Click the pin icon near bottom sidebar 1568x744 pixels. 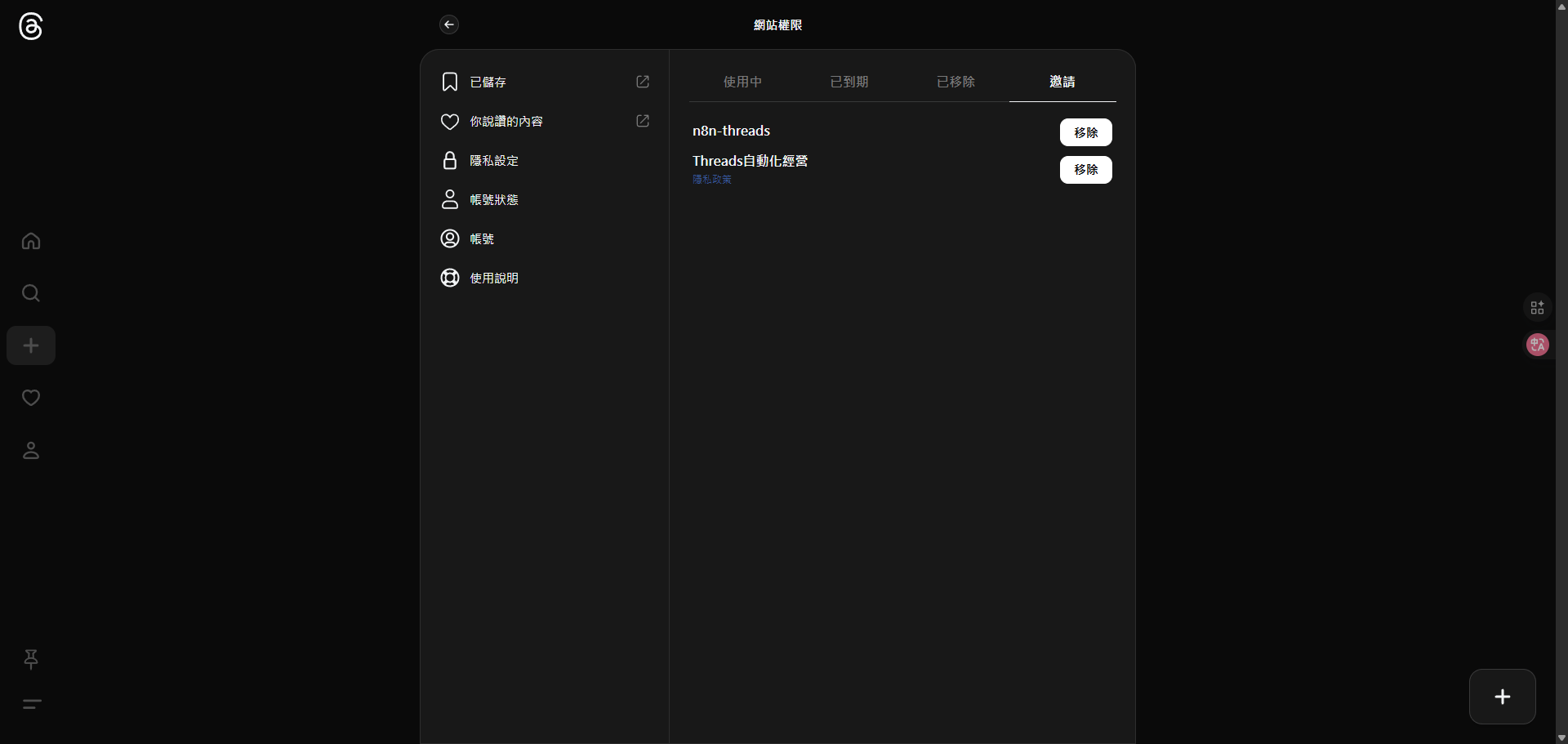(x=30, y=659)
